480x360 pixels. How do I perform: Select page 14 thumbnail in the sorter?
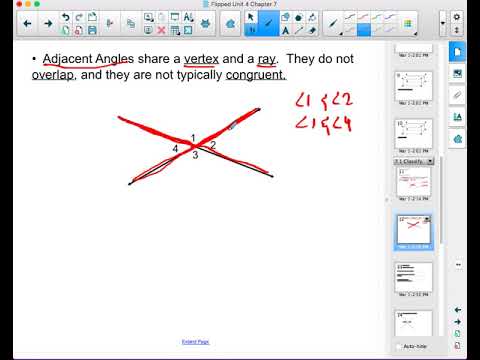pyautogui.click(x=413, y=323)
